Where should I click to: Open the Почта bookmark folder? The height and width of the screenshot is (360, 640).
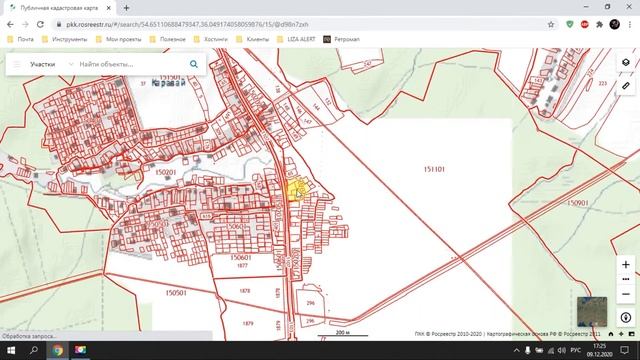(20, 39)
